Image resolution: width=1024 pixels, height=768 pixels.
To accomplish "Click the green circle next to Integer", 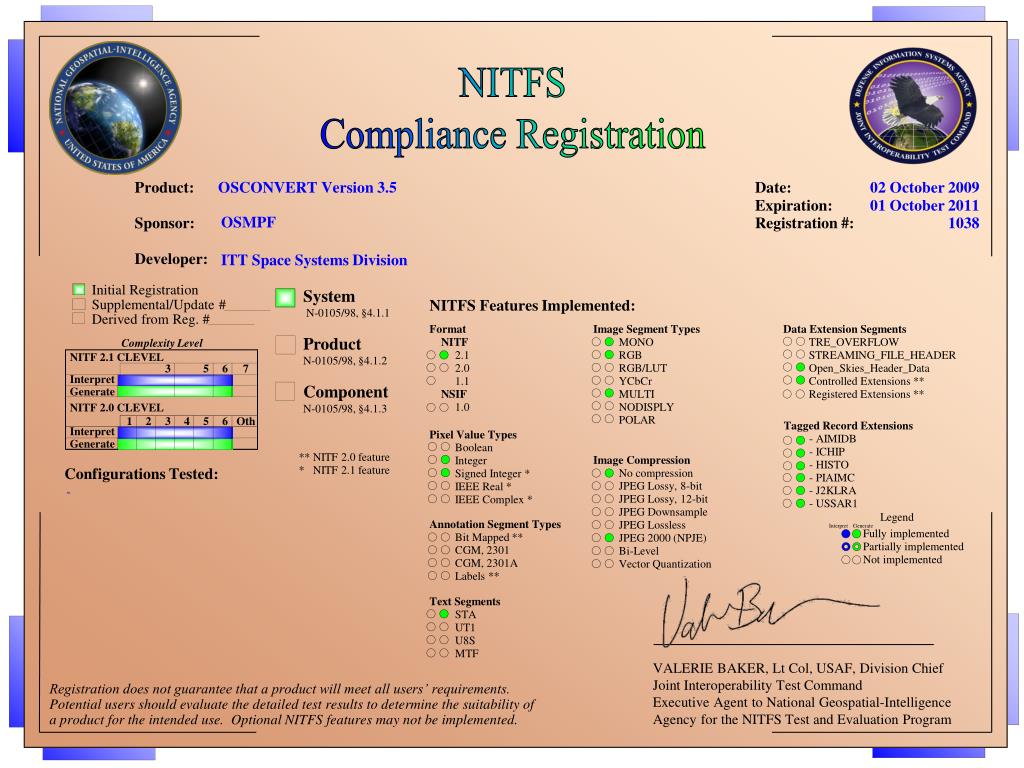I will 445,460.
